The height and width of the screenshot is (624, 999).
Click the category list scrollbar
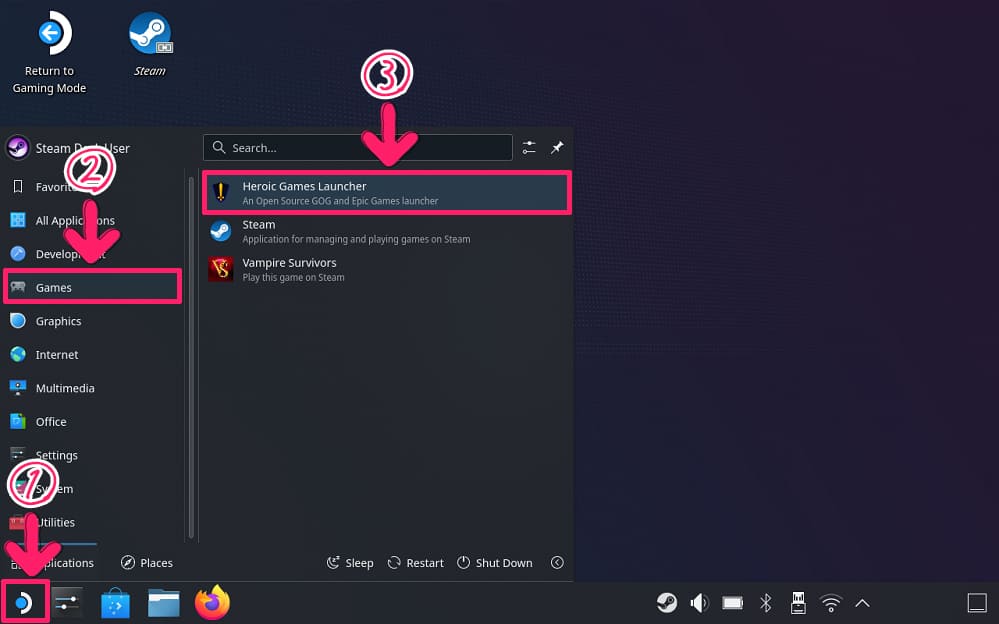[191, 357]
